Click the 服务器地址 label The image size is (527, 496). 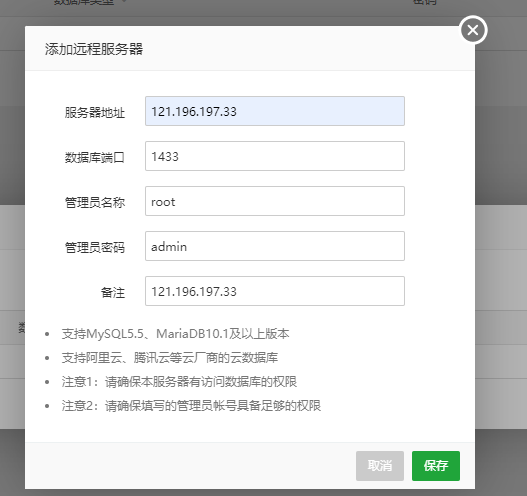pyautogui.click(x=95, y=112)
